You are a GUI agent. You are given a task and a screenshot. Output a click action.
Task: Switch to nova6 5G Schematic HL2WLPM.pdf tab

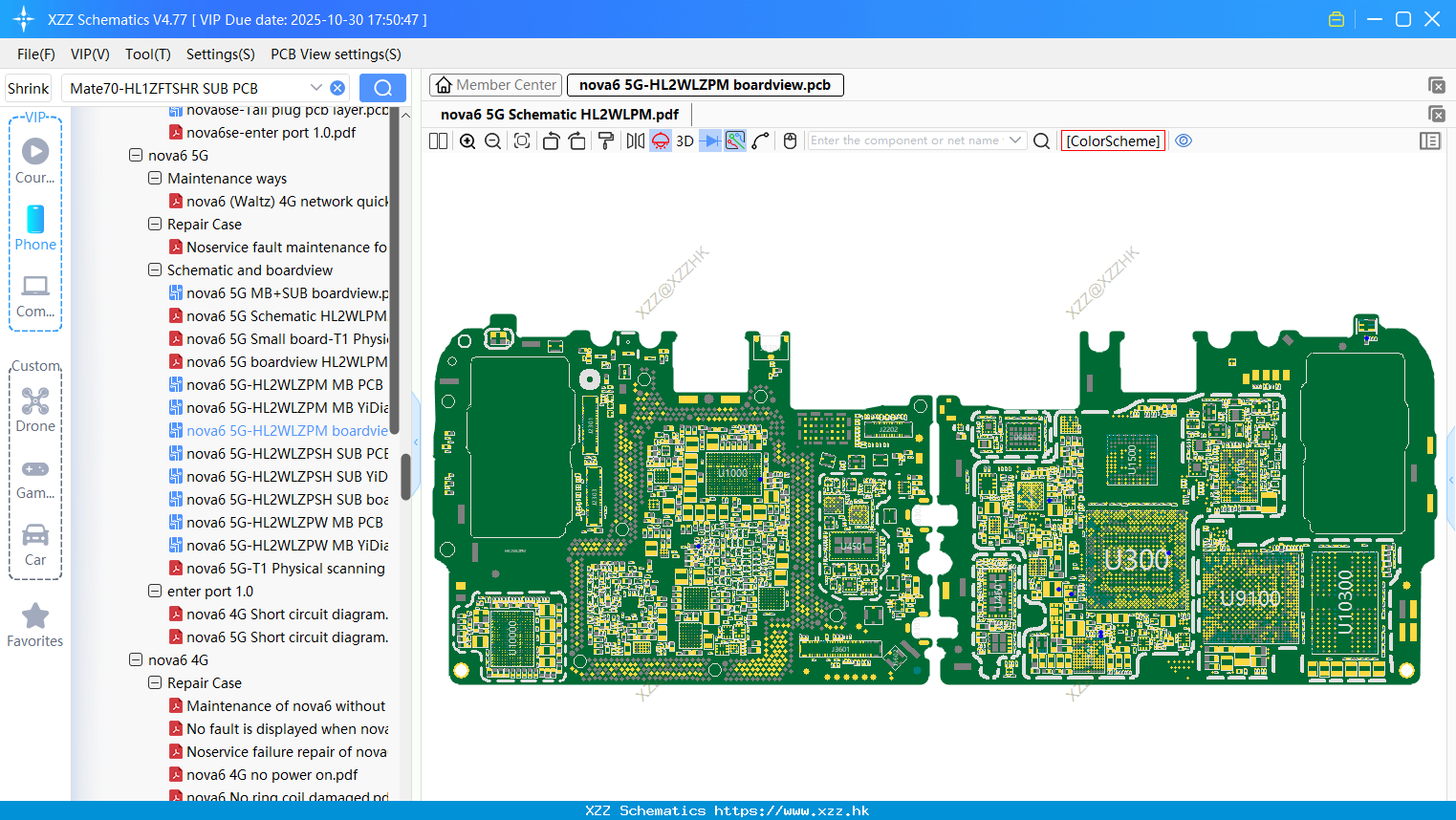coord(559,114)
